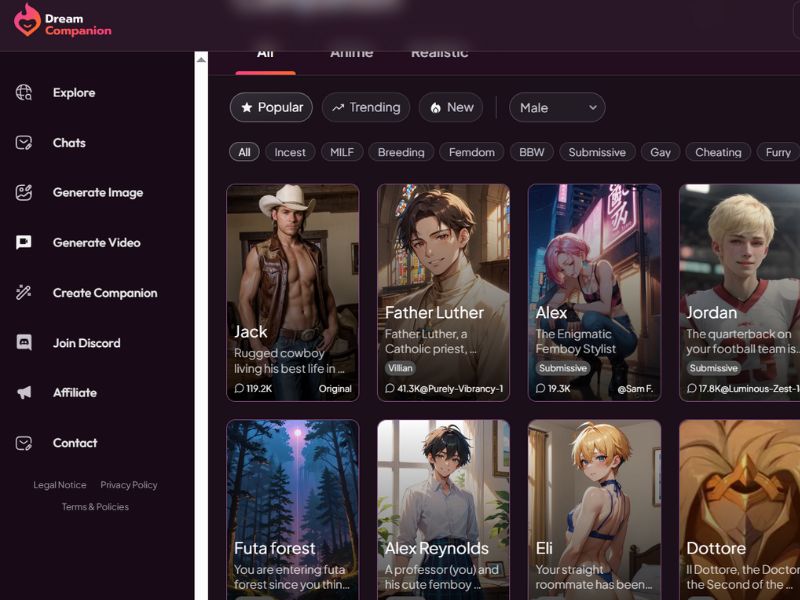800x600 pixels.
Task: Click the Submissive tag on Alex card
Action: point(563,368)
